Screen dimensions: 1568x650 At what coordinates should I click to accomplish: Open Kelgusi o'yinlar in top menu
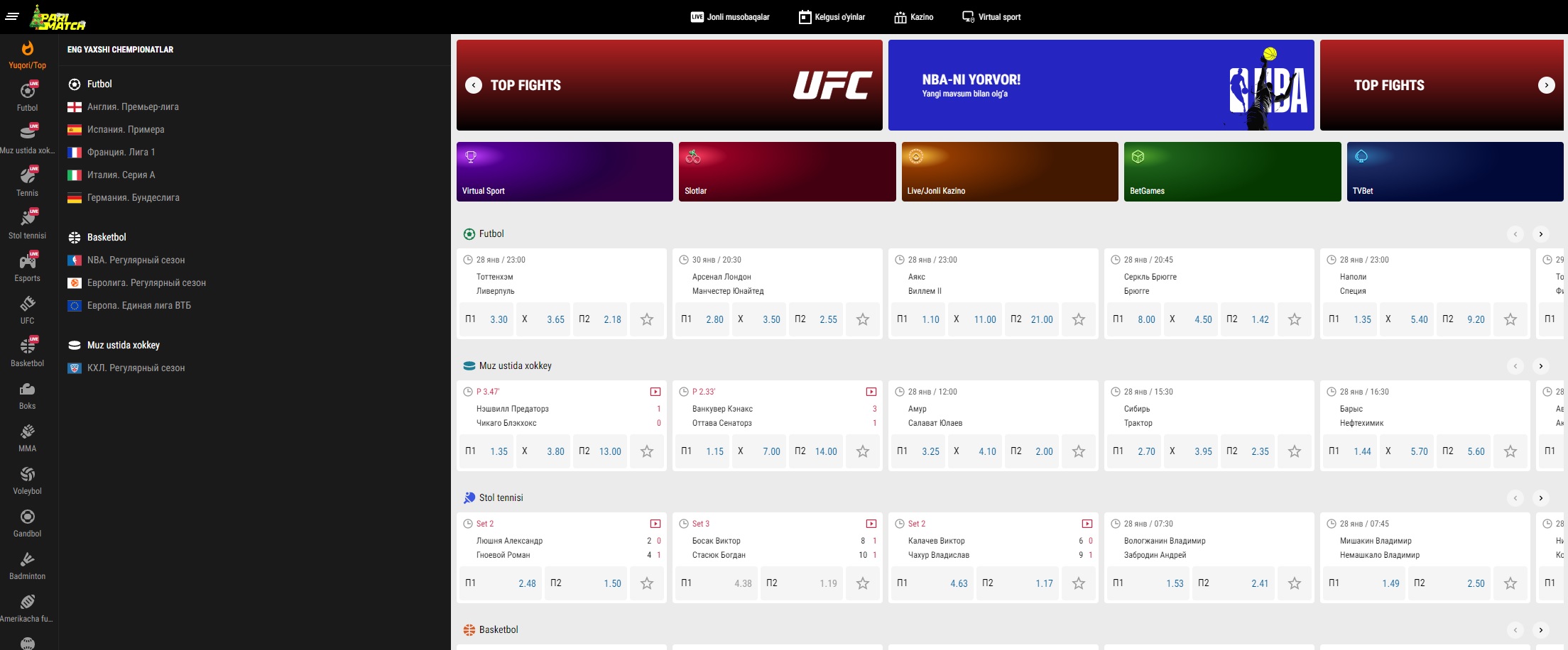(x=832, y=17)
